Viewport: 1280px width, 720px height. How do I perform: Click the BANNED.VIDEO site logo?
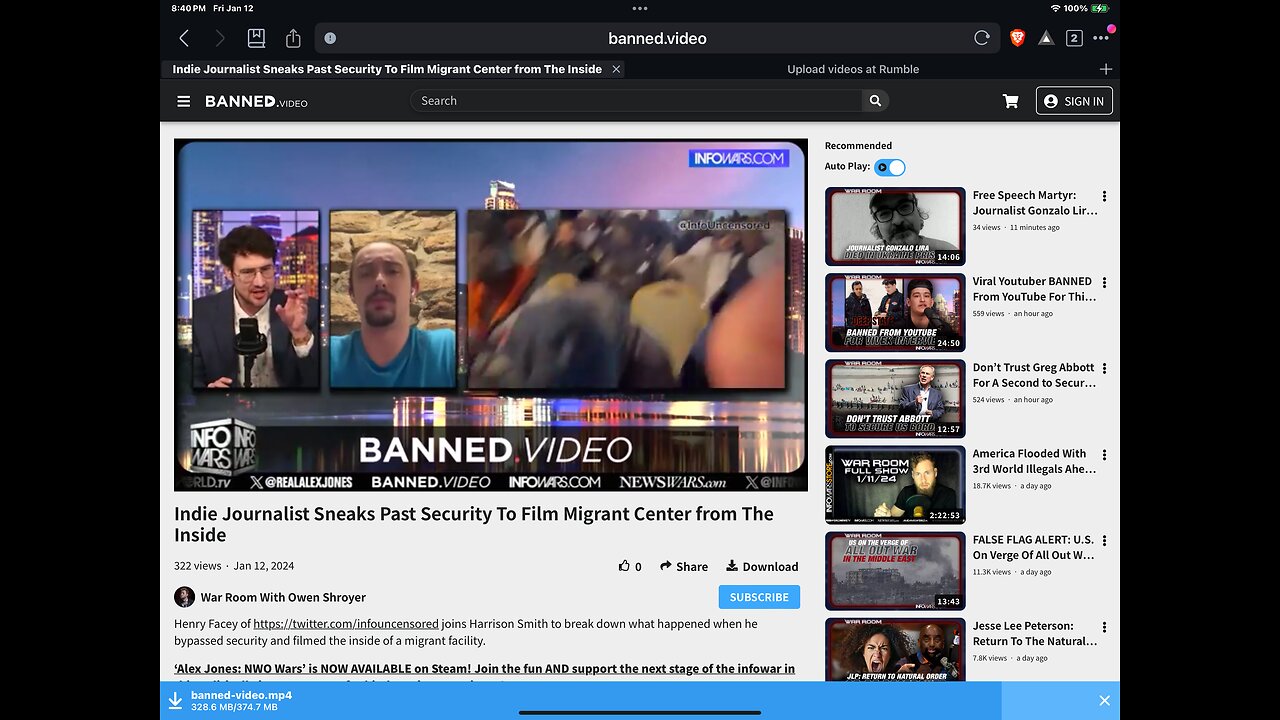256,101
